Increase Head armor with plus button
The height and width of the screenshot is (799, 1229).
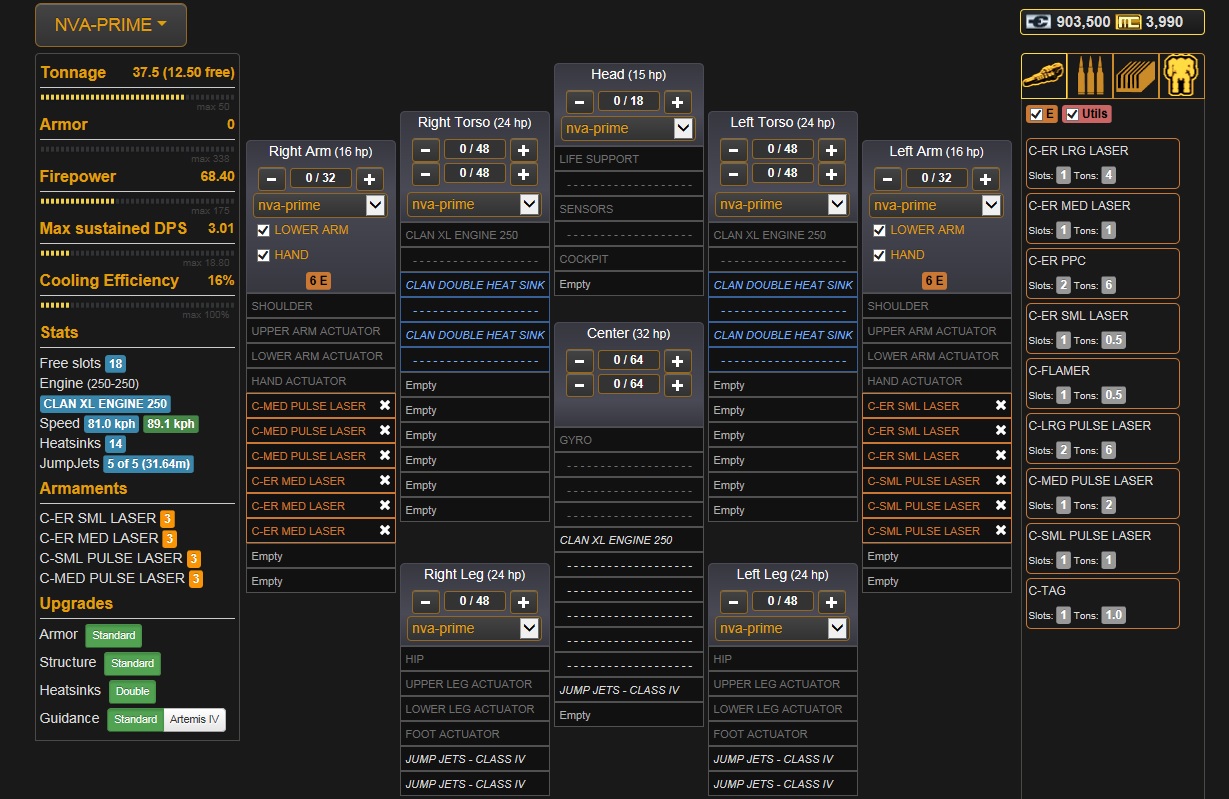tap(677, 101)
